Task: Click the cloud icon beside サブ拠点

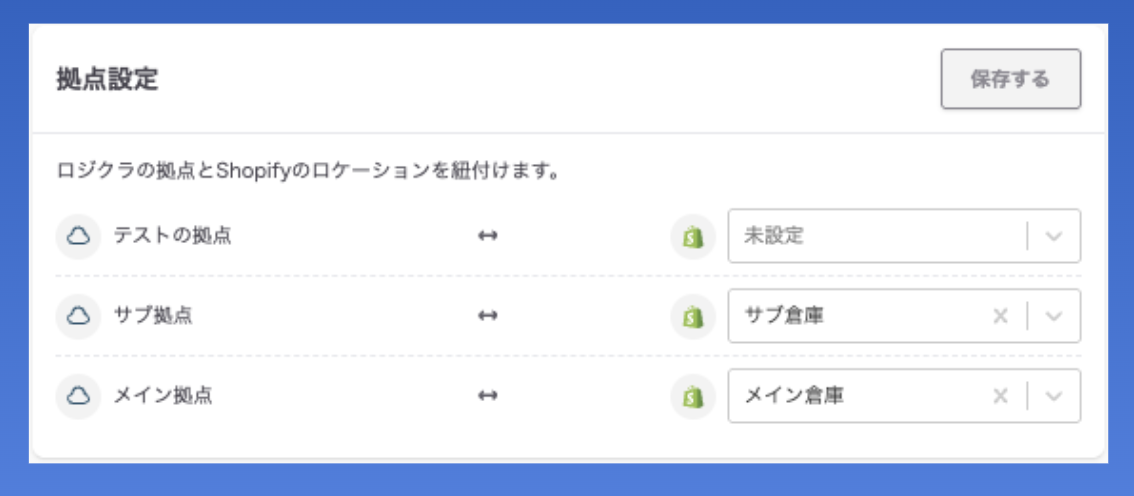Action: coord(78,316)
